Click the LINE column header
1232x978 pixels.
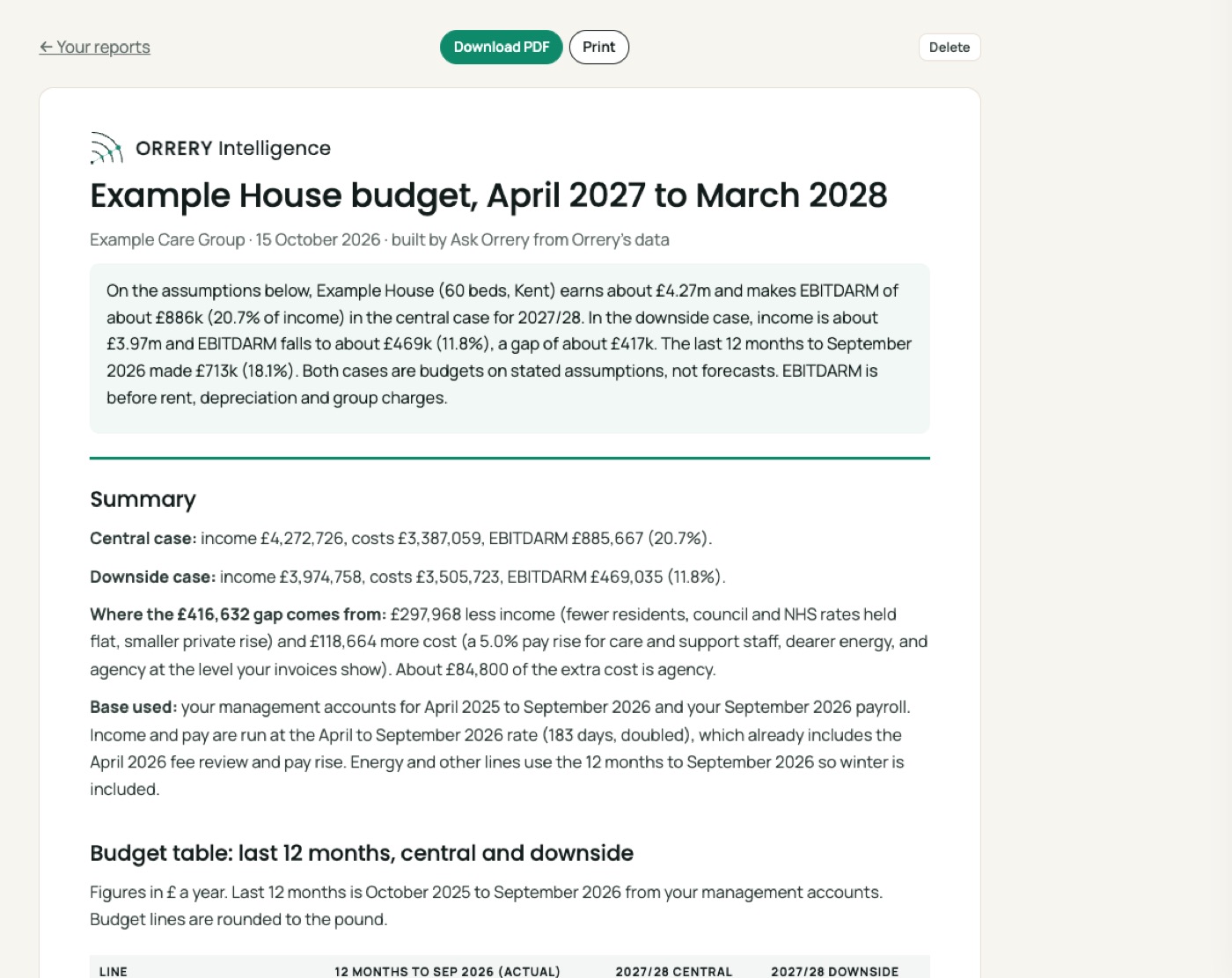click(114, 971)
